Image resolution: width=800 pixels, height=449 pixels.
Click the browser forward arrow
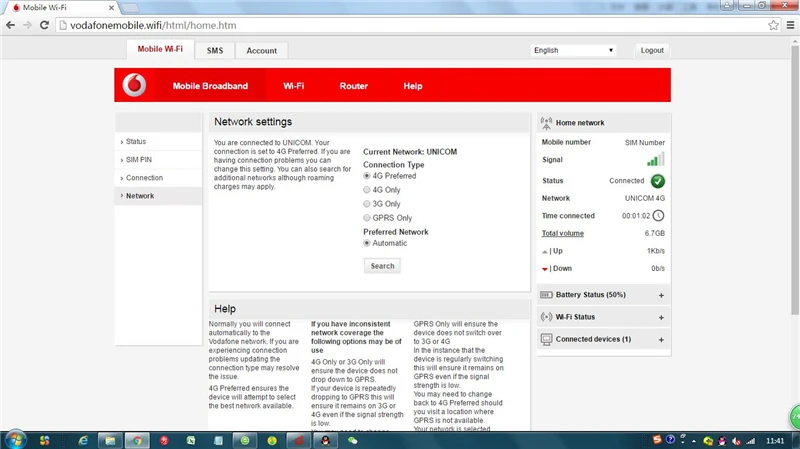(27, 25)
